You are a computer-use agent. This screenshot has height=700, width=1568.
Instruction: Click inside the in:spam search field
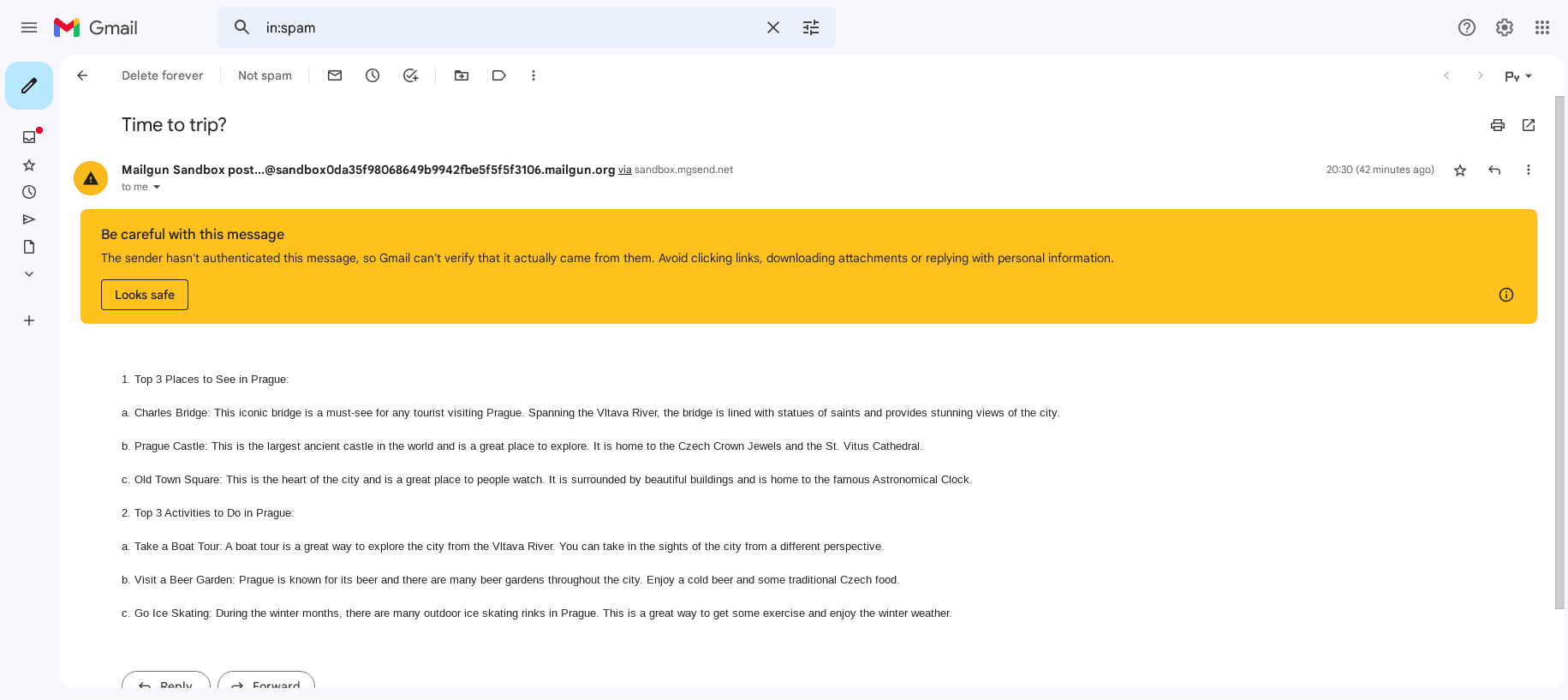click(505, 27)
